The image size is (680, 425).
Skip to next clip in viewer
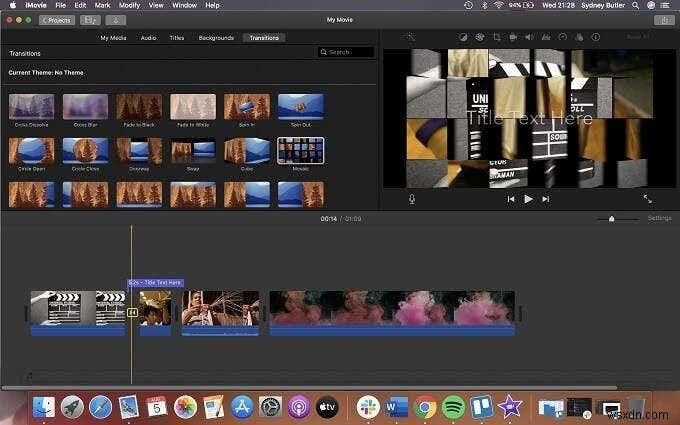click(x=546, y=199)
